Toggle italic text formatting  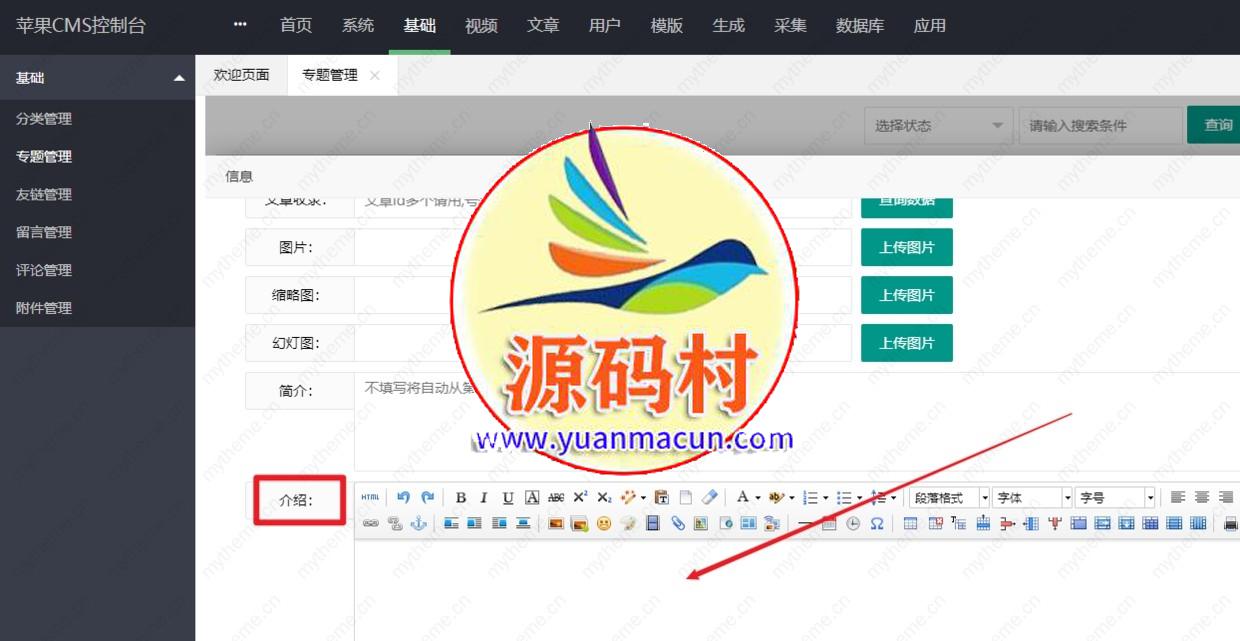click(x=484, y=497)
